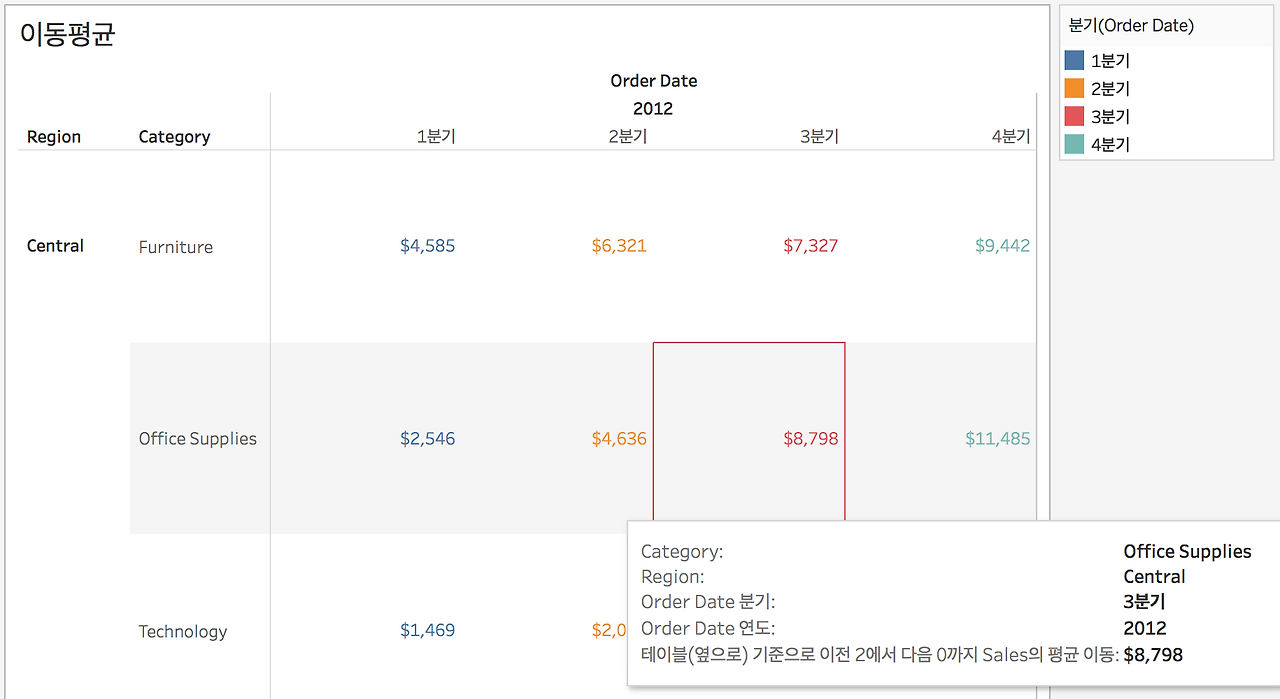Click the red 3분기 legend color swatch
1280x699 pixels.
click(1075, 117)
